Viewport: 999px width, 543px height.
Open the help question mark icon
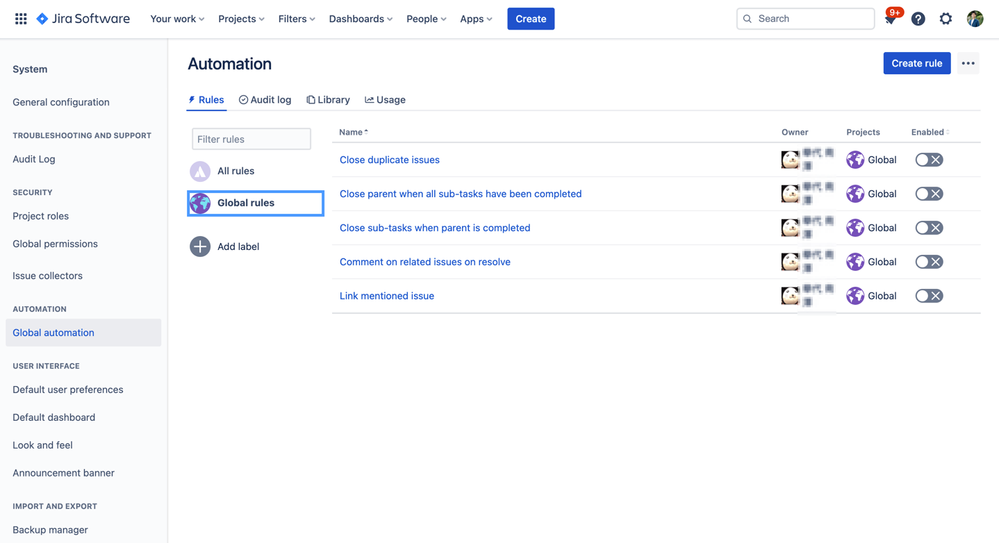(x=918, y=18)
